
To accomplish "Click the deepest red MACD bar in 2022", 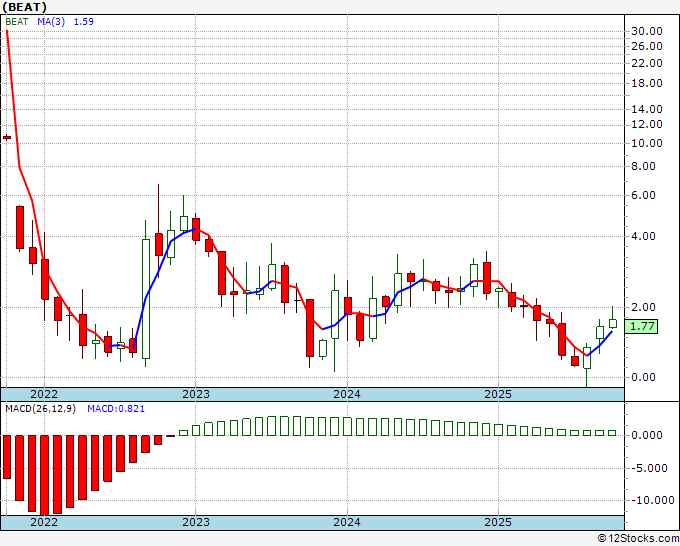I will coord(45,475).
